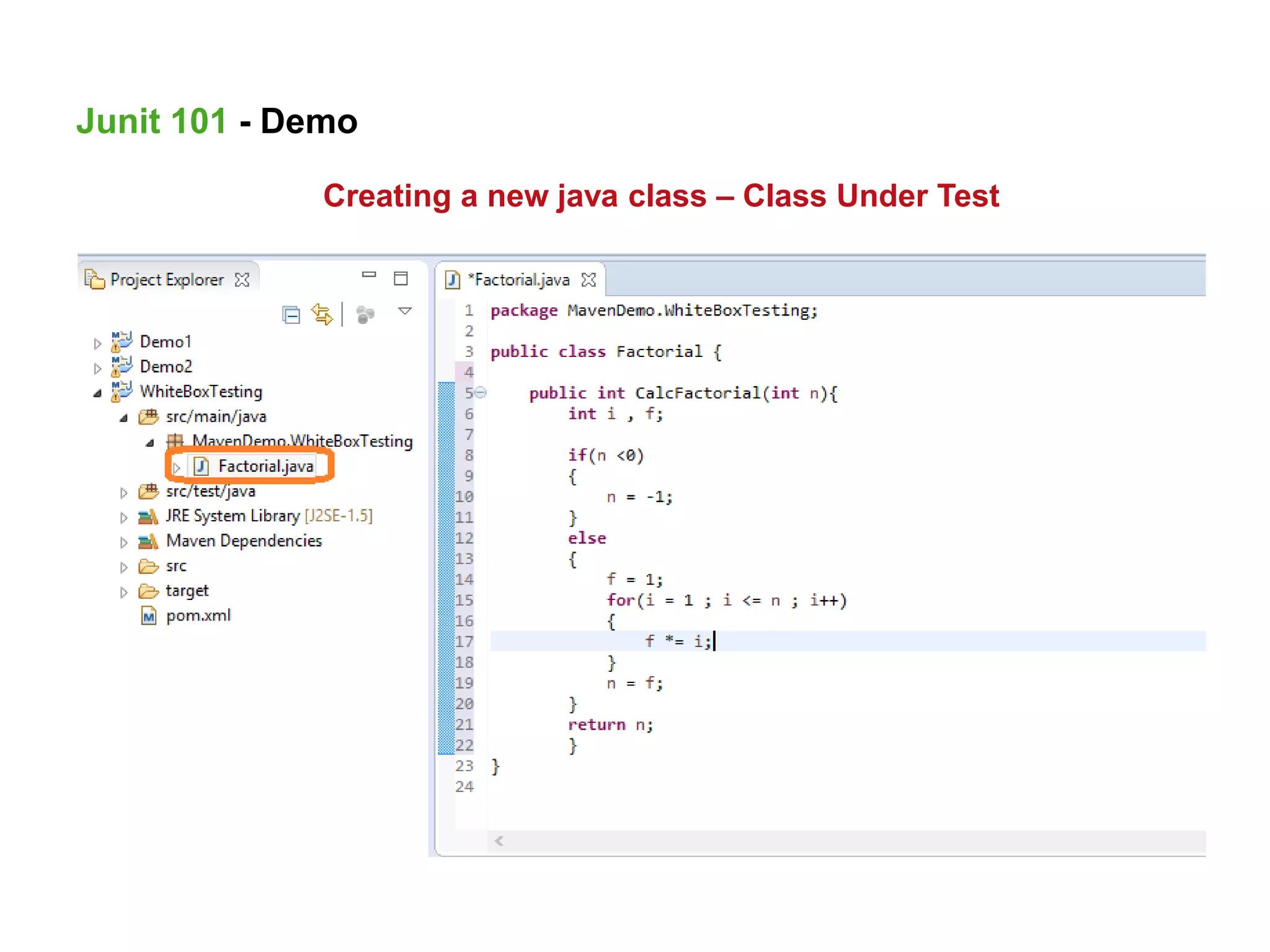Click the package declaration on line 1

[654, 311]
